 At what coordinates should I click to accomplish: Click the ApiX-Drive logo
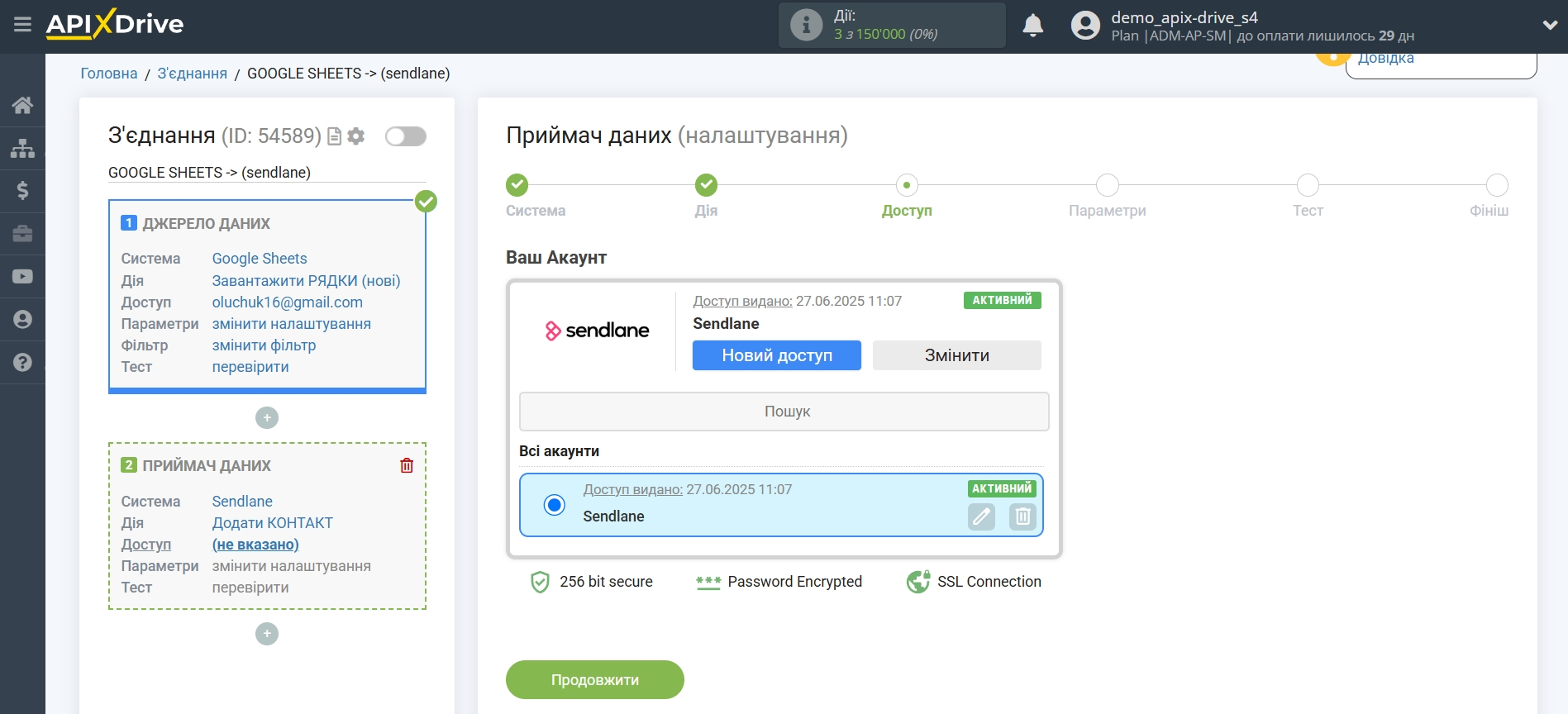coord(115,24)
